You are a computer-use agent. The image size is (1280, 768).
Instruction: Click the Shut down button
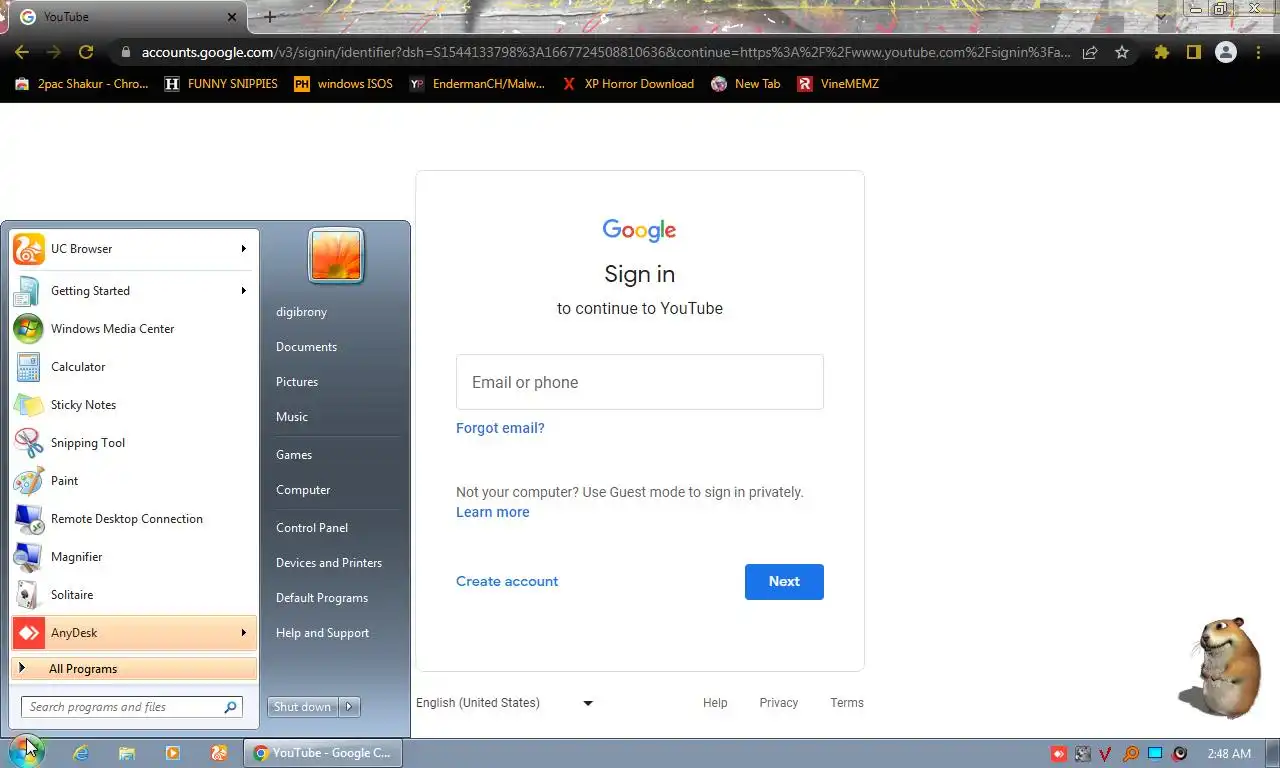pyautogui.click(x=303, y=707)
